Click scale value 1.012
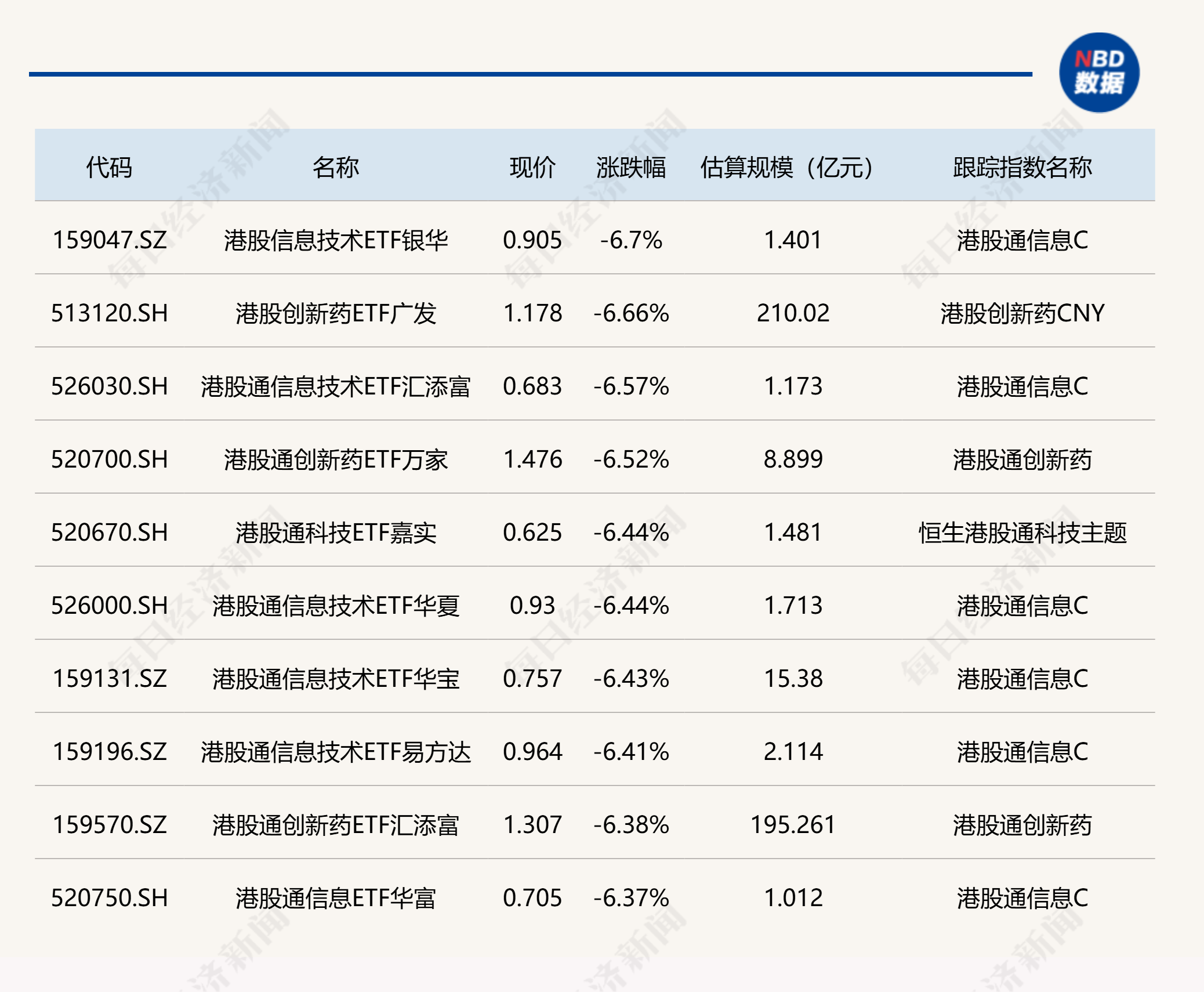1204x992 pixels. [x=793, y=898]
